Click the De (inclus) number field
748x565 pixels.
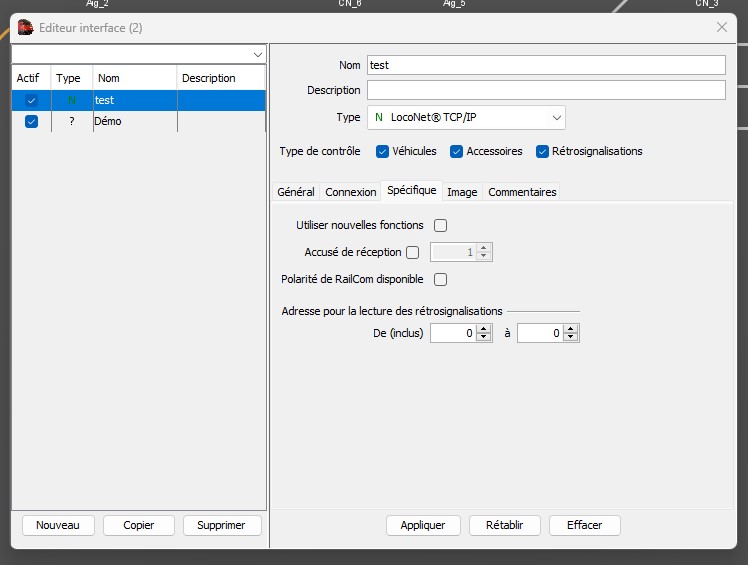[453, 333]
